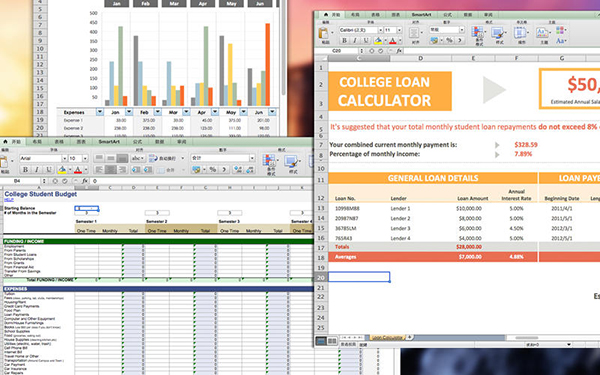Select the Loan Calculator sheet tab
This screenshot has height=375, width=600.
pyautogui.click(x=388, y=338)
